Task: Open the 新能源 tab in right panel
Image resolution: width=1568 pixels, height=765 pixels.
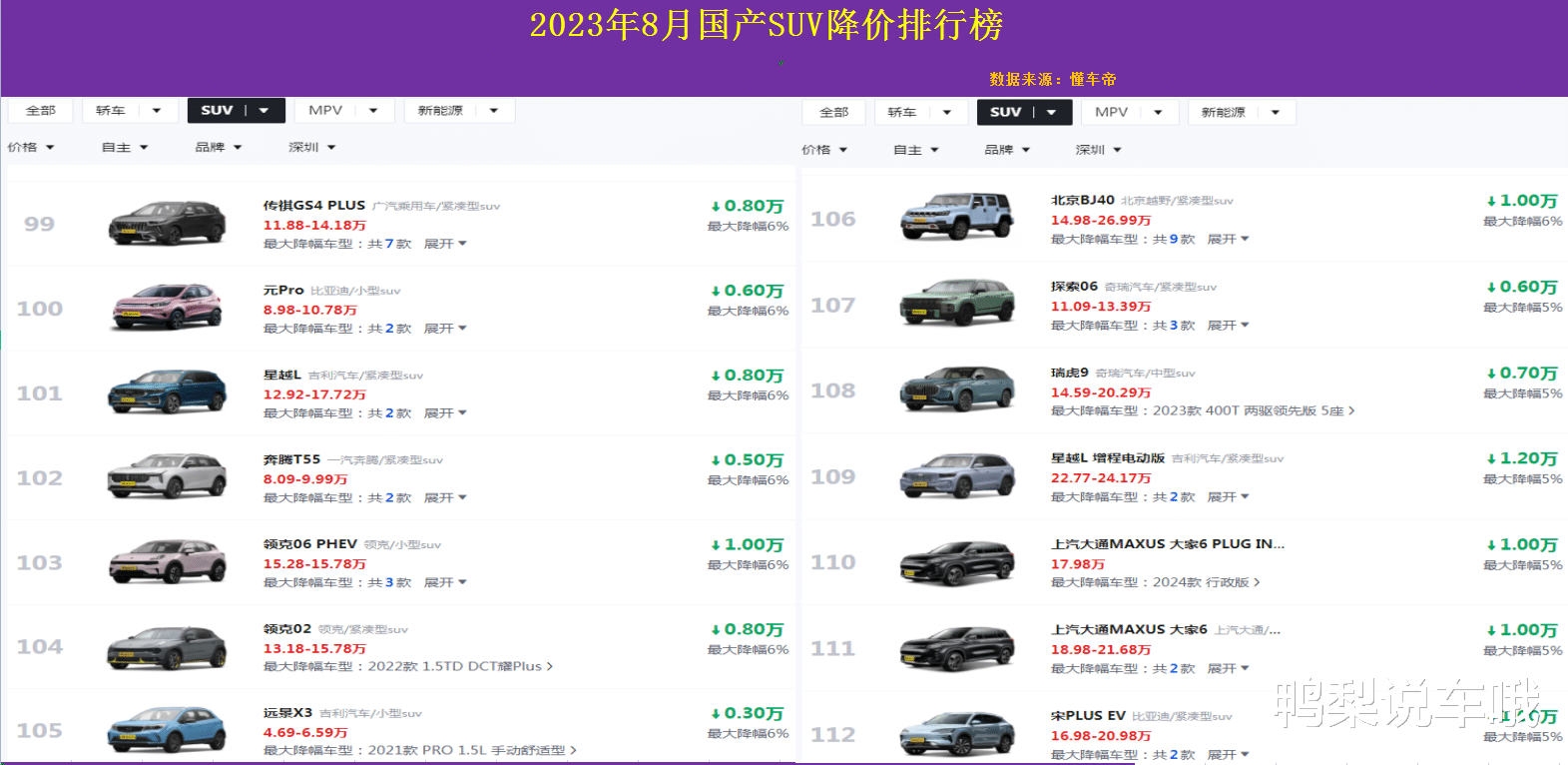Action: click(1242, 113)
